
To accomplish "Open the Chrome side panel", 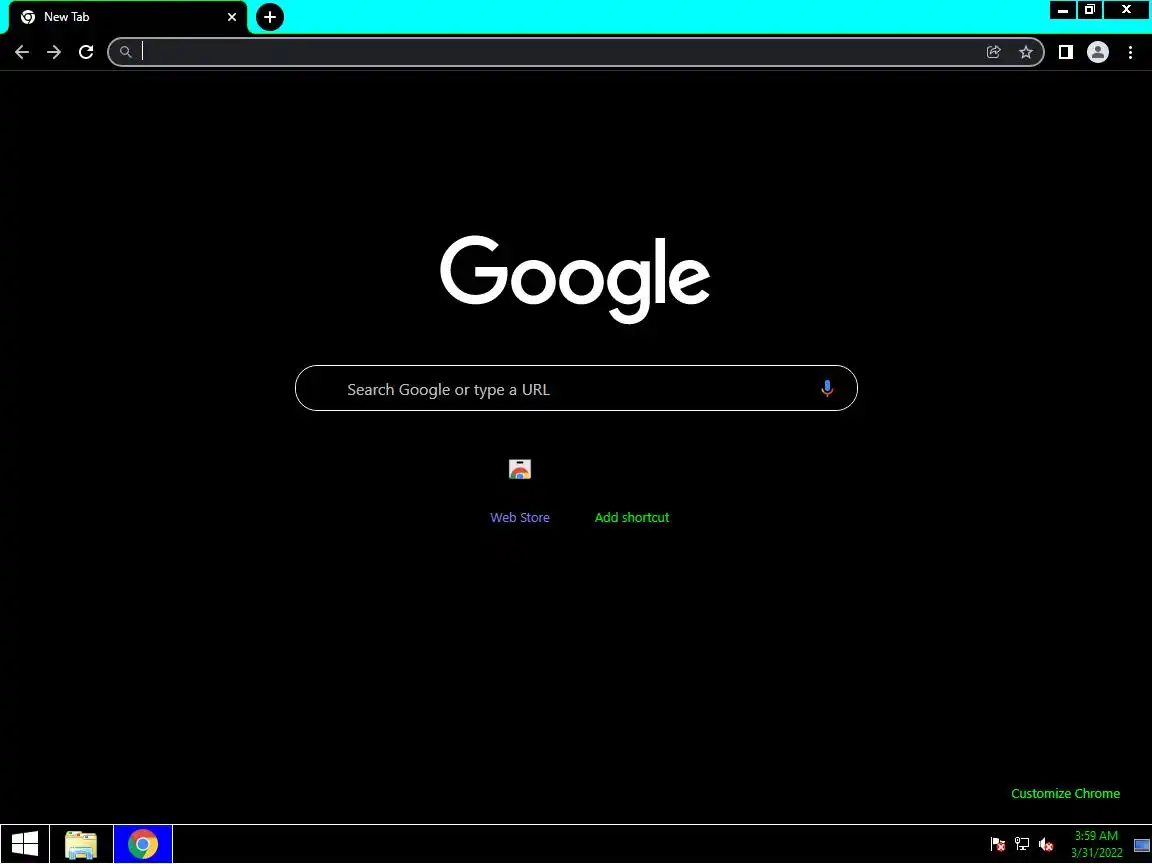I will coord(1065,52).
